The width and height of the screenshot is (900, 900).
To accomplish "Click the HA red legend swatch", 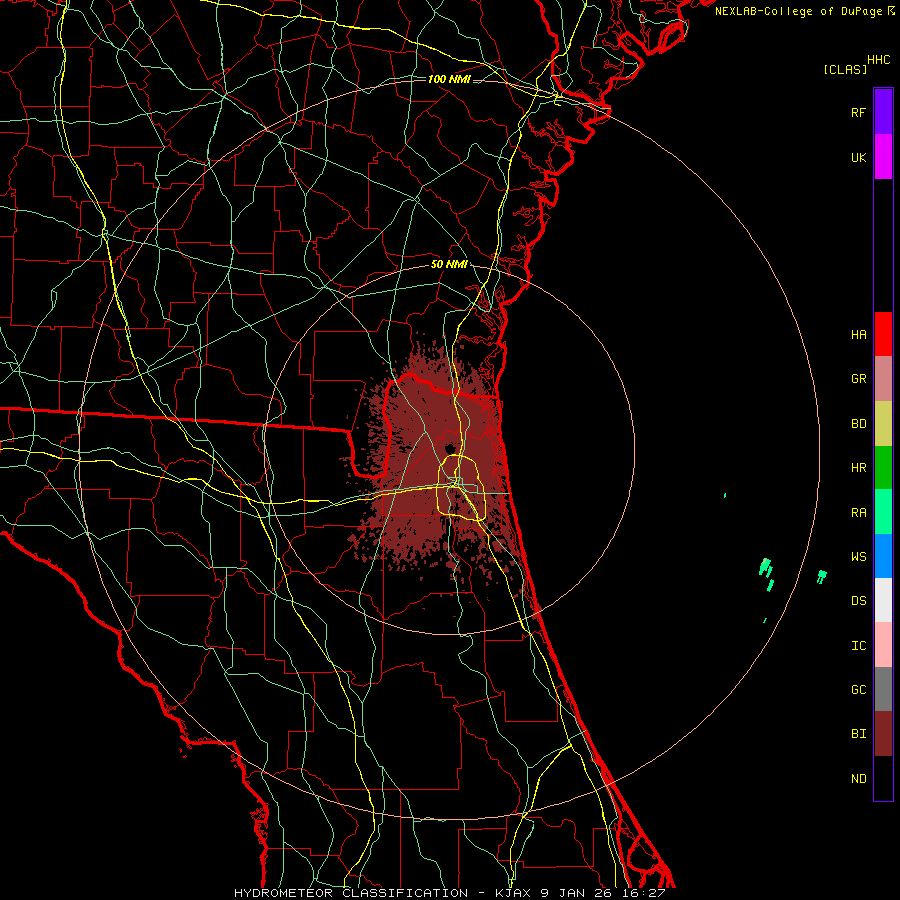I will click(x=883, y=334).
